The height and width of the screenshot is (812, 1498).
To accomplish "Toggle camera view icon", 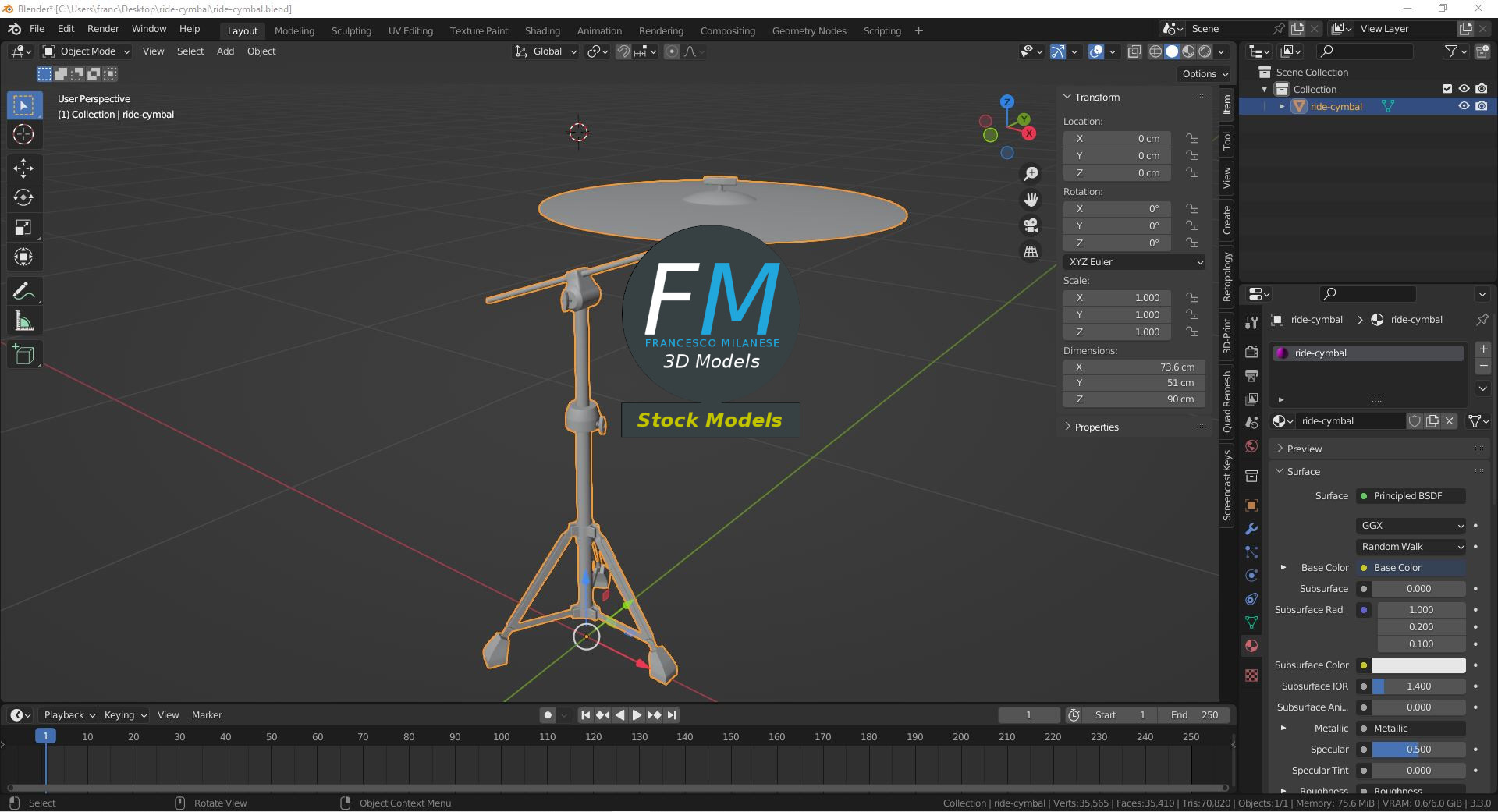I will pyautogui.click(x=1031, y=225).
